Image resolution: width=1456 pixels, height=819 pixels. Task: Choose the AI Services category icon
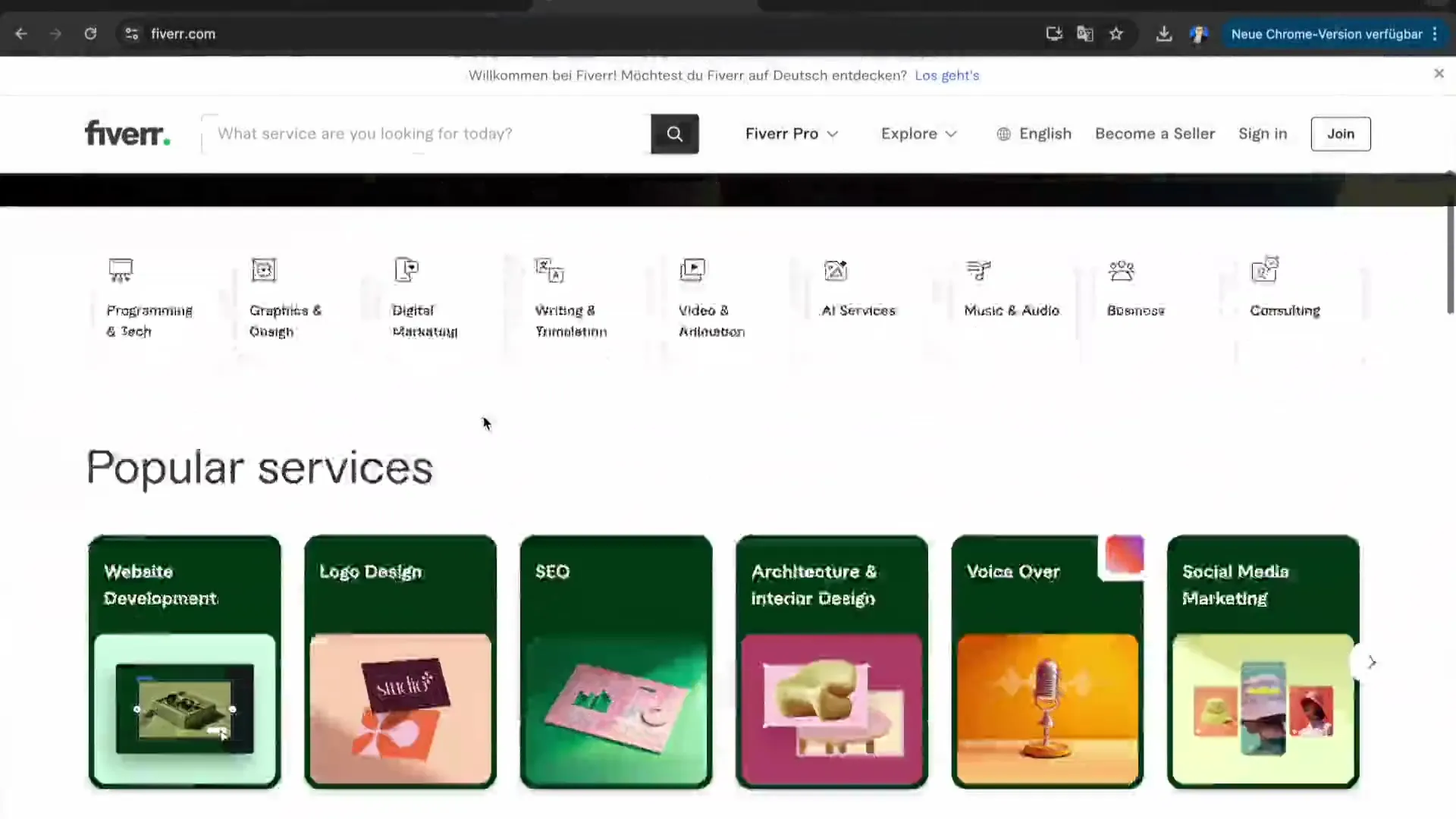click(836, 270)
